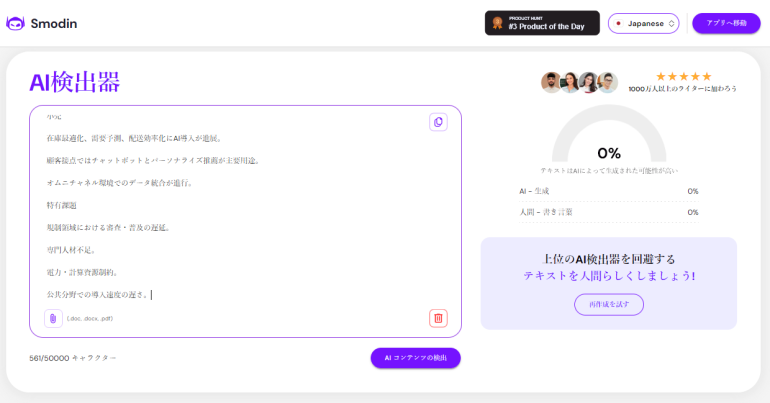Click the last user avatar with glasses
This screenshot has height=403, width=770.
(x=608, y=82)
